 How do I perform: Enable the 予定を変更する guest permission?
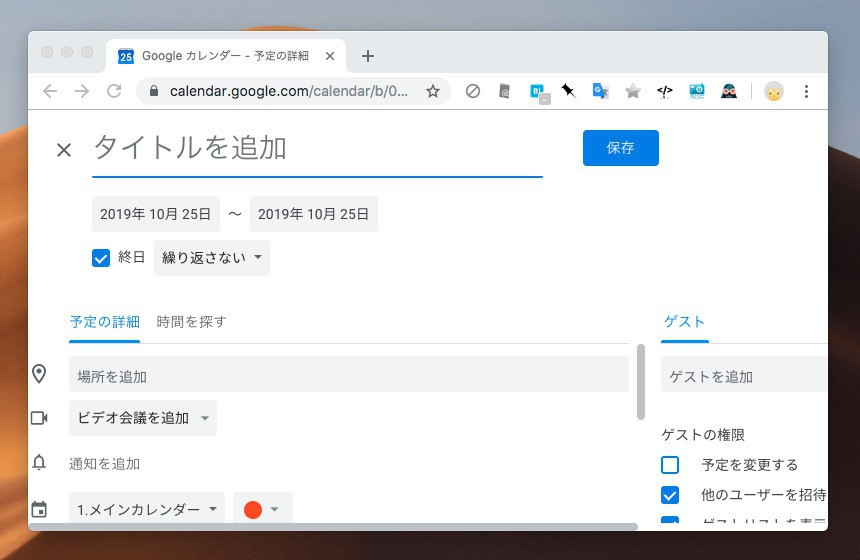pyautogui.click(x=670, y=465)
